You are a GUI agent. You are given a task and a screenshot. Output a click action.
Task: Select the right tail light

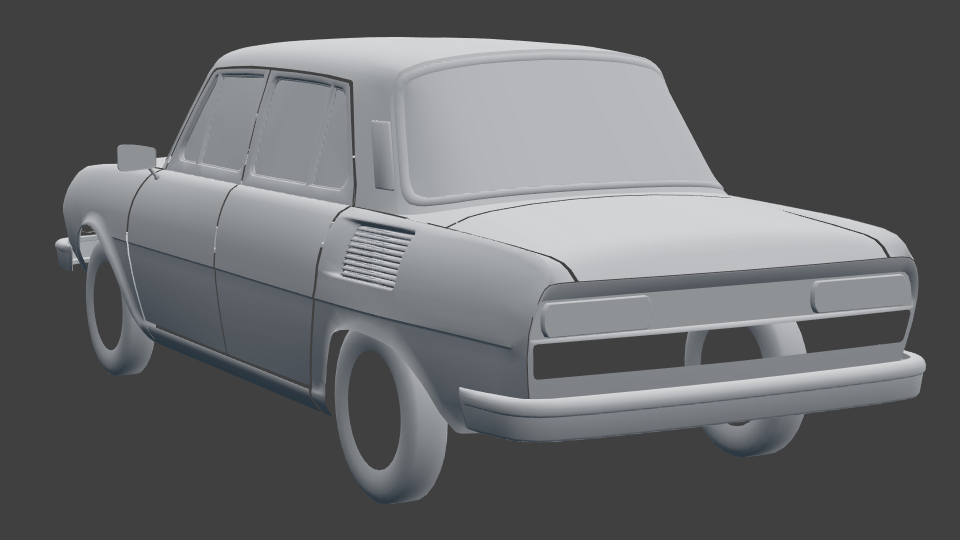click(860, 293)
